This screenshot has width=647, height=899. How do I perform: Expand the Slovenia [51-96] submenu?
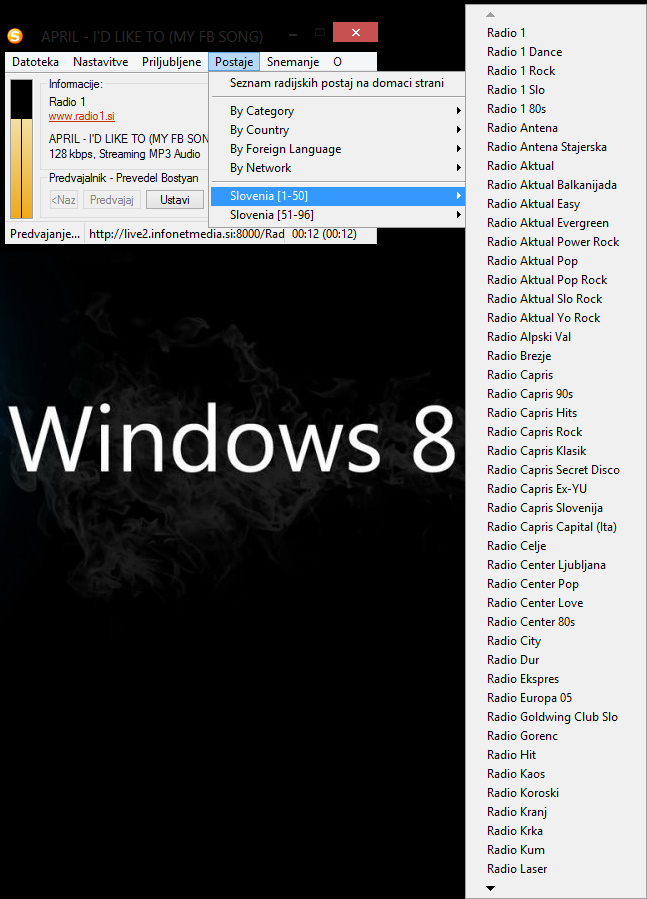[x=337, y=215]
